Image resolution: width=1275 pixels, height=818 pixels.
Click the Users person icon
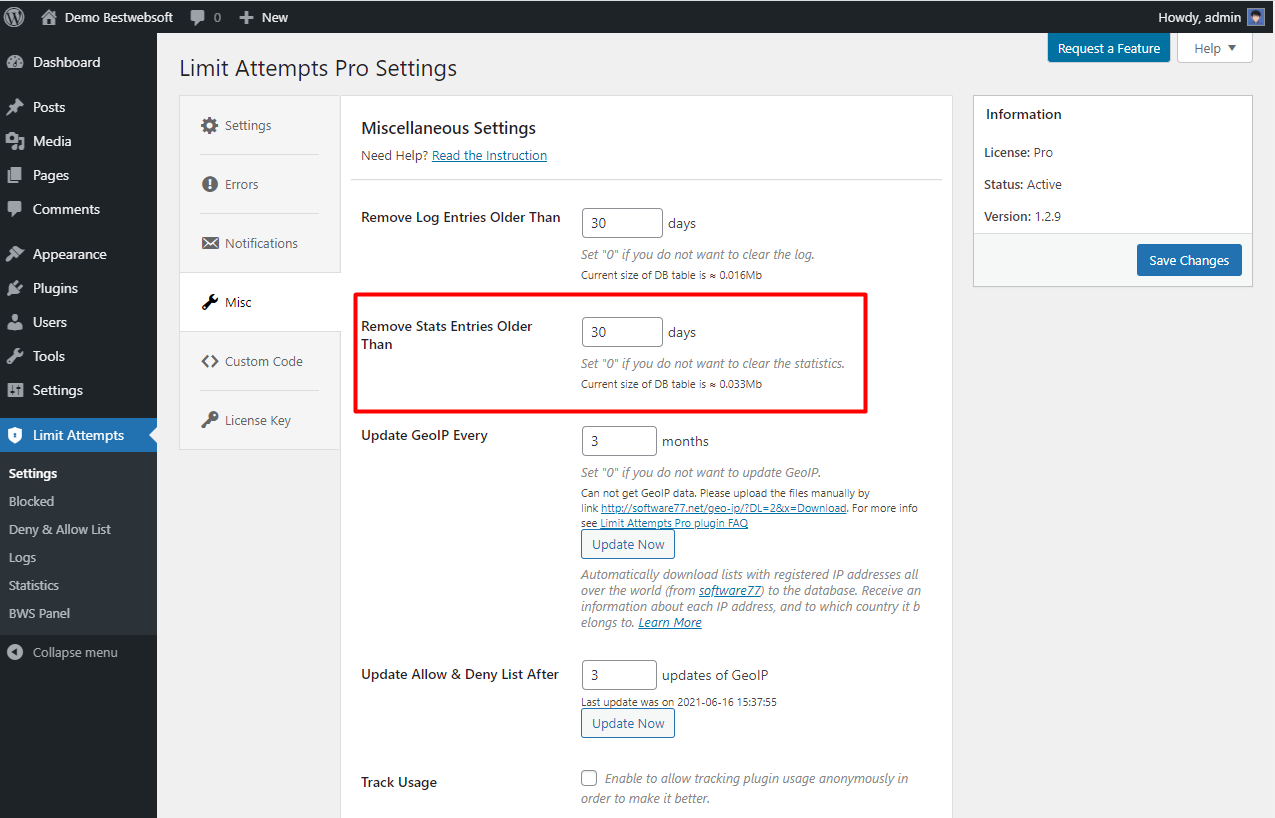click(x=15, y=322)
